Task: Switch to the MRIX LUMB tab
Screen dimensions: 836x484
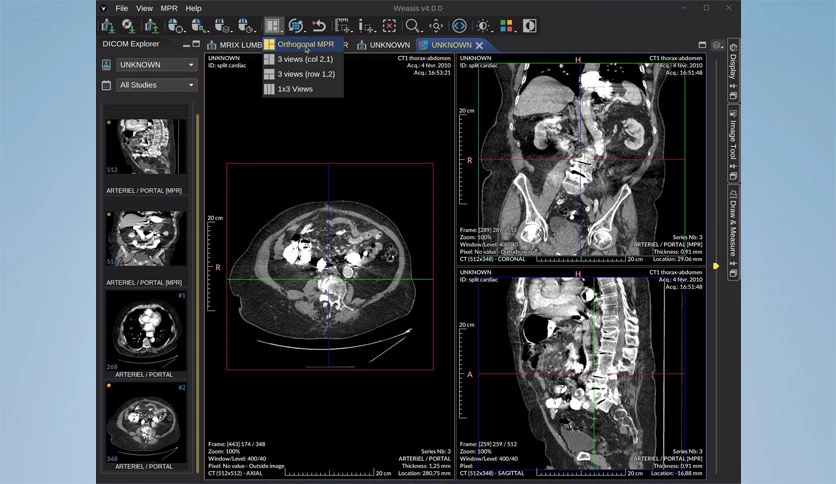Action: [x=235, y=45]
